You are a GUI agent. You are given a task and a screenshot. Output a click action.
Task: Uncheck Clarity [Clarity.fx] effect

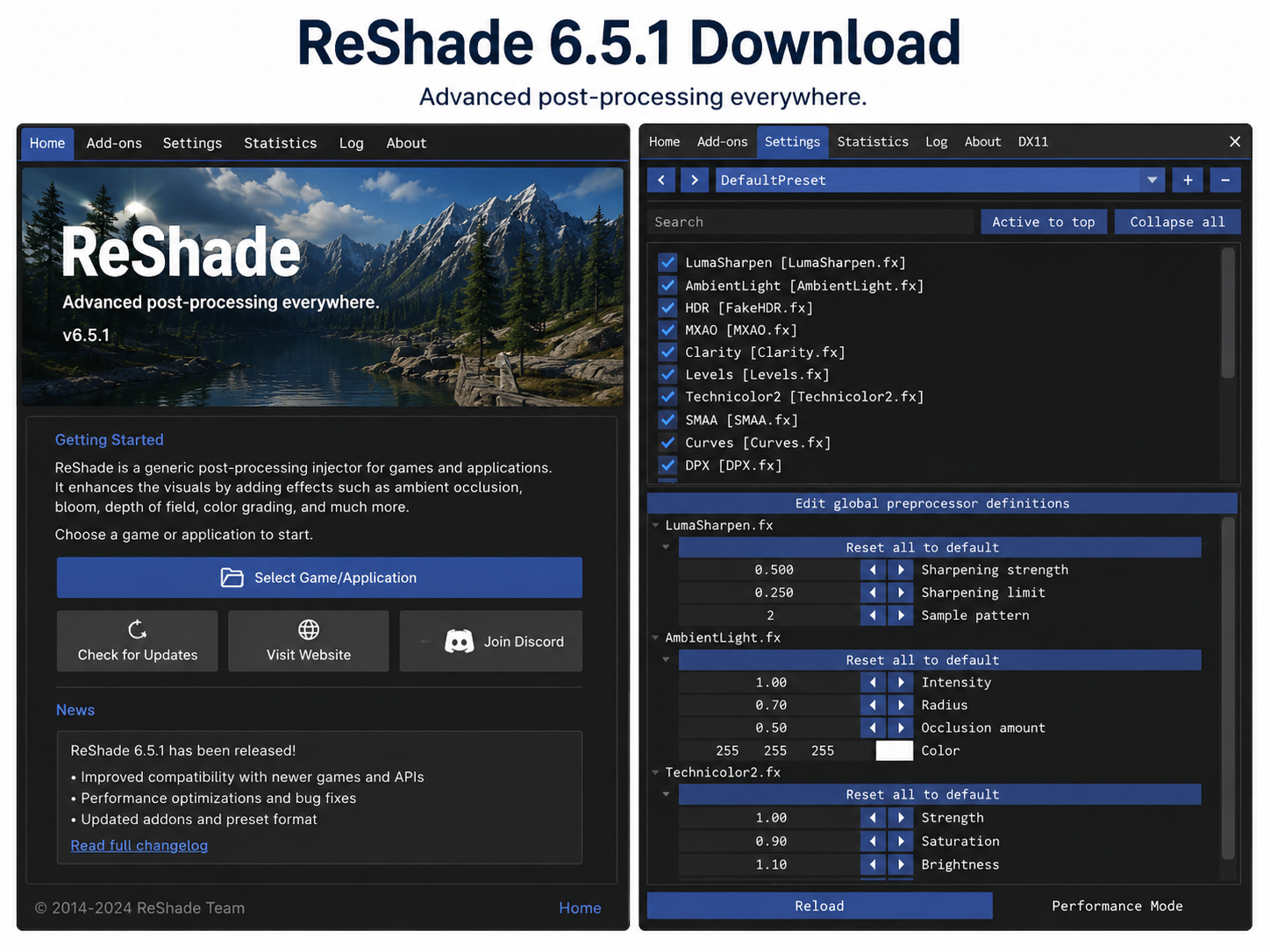(667, 352)
